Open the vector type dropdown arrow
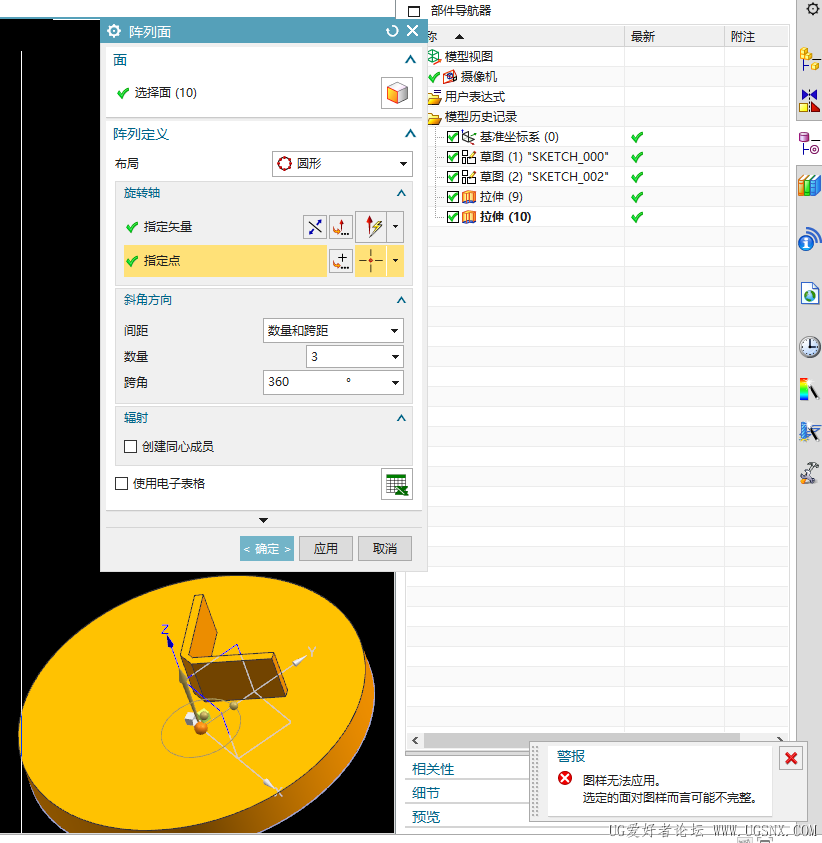This screenshot has height=843, width=822. pyautogui.click(x=396, y=226)
